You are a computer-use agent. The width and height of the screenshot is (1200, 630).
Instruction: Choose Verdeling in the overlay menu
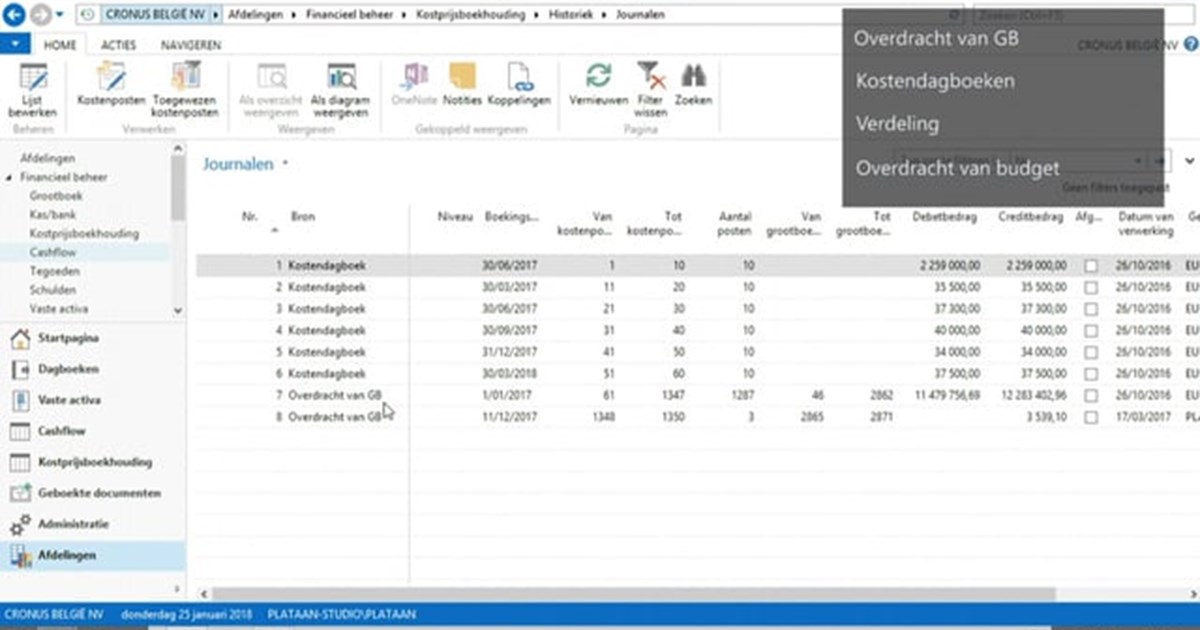[x=897, y=124]
